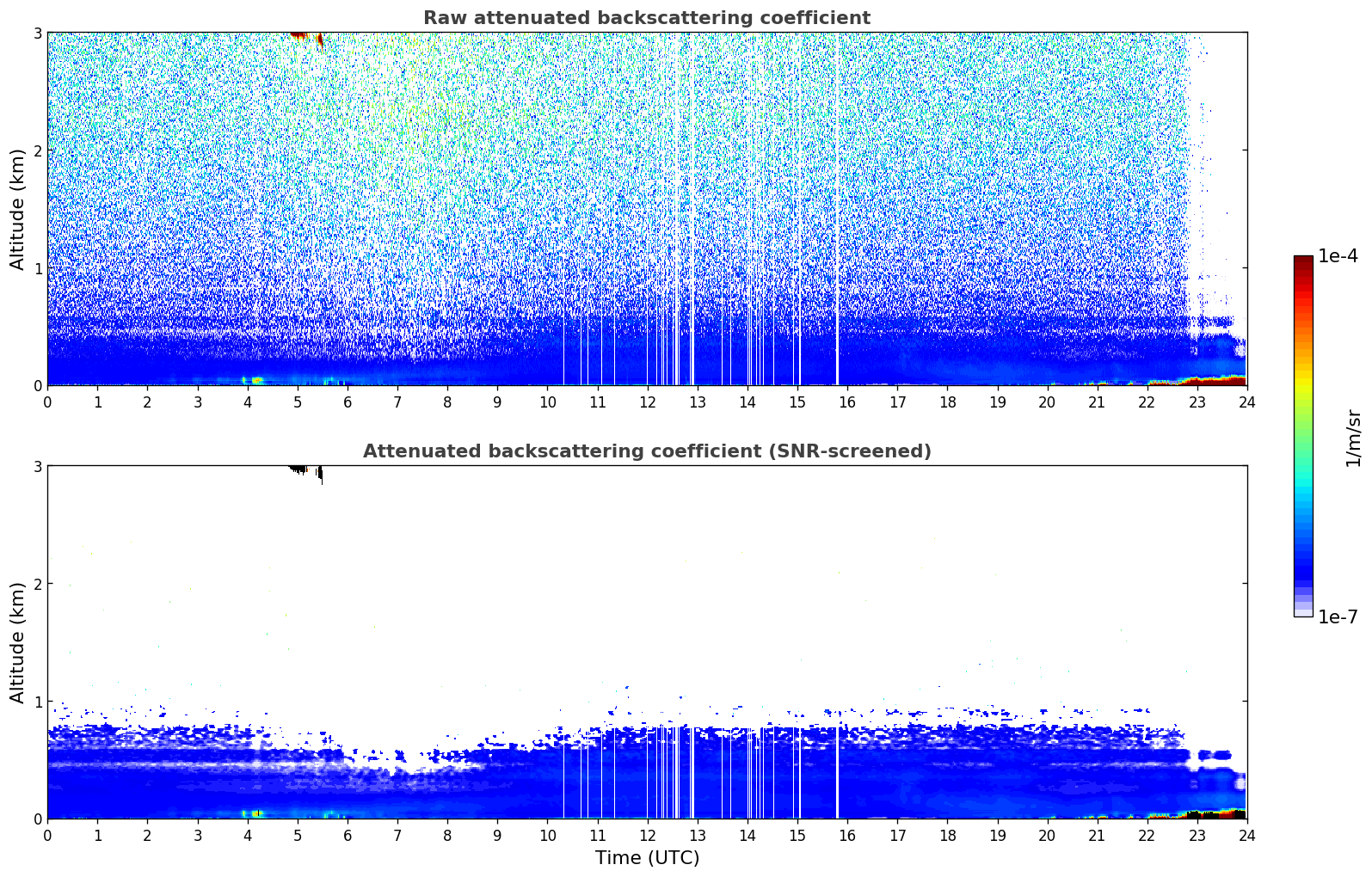
Task: Click the hour 6 tick label under the raw plot
Action: pyautogui.click(x=348, y=402)
